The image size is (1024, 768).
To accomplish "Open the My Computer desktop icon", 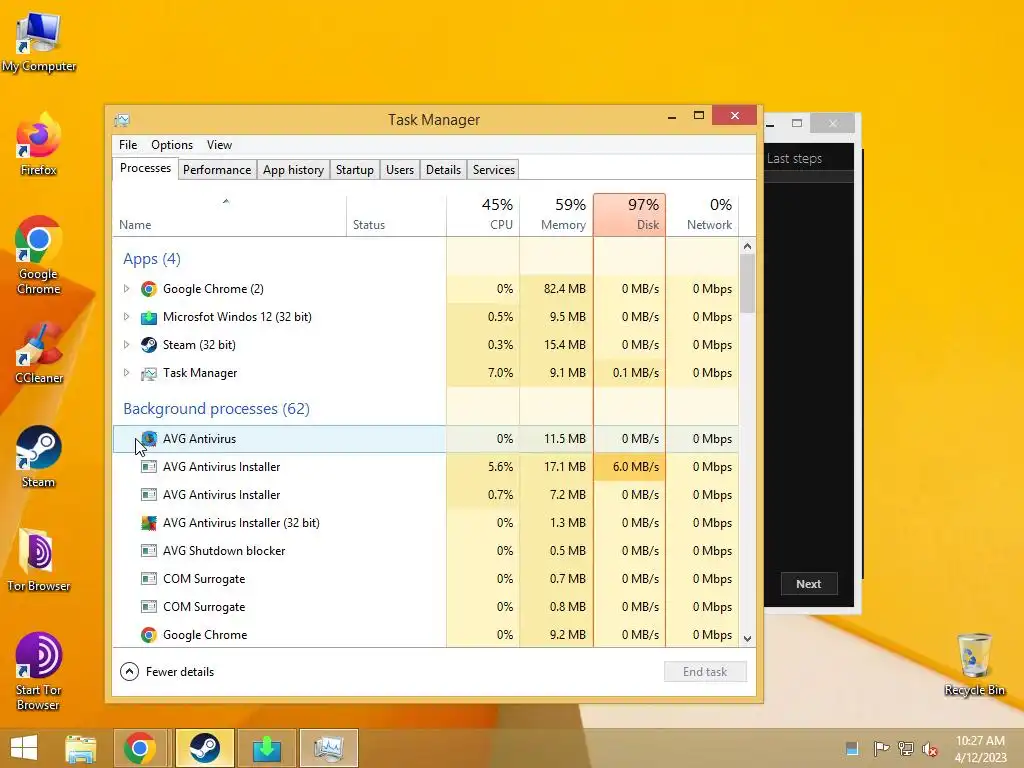I will [x=39, y=41].
